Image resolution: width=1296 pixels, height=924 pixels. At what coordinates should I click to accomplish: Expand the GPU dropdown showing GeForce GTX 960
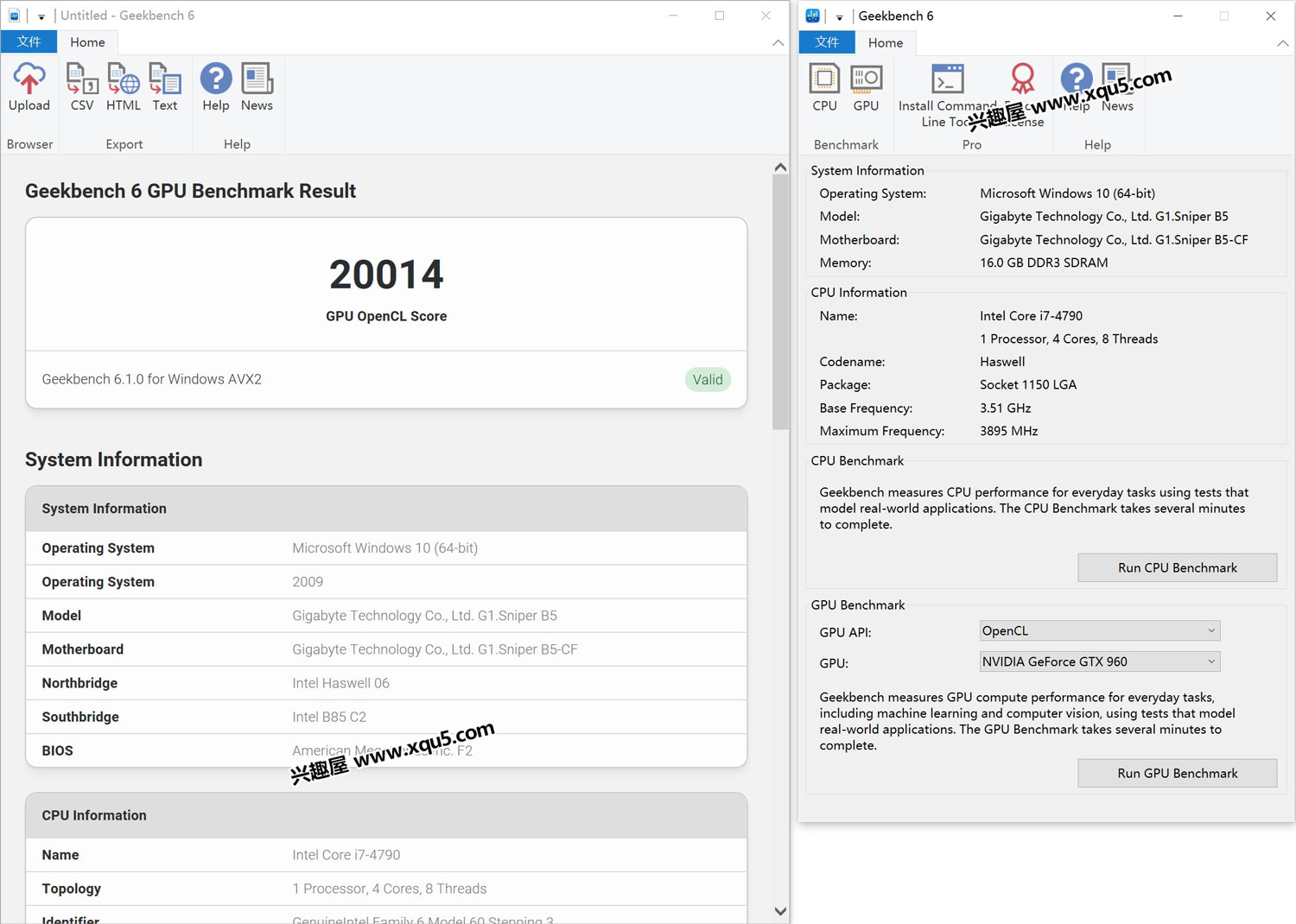tap(1099, 662)
